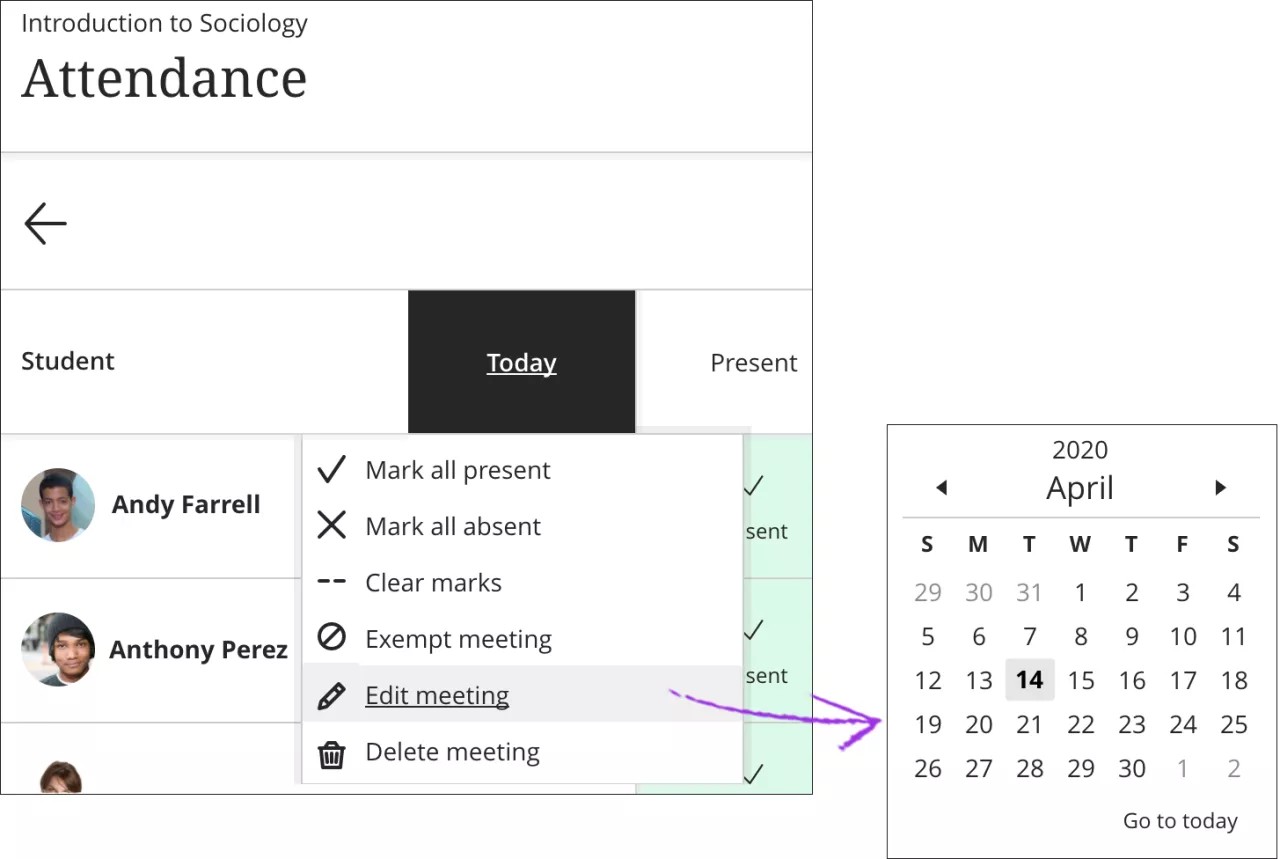Select Edit meeting menu option
Viewport: 1280px width, 859px height.
(437, 695)
